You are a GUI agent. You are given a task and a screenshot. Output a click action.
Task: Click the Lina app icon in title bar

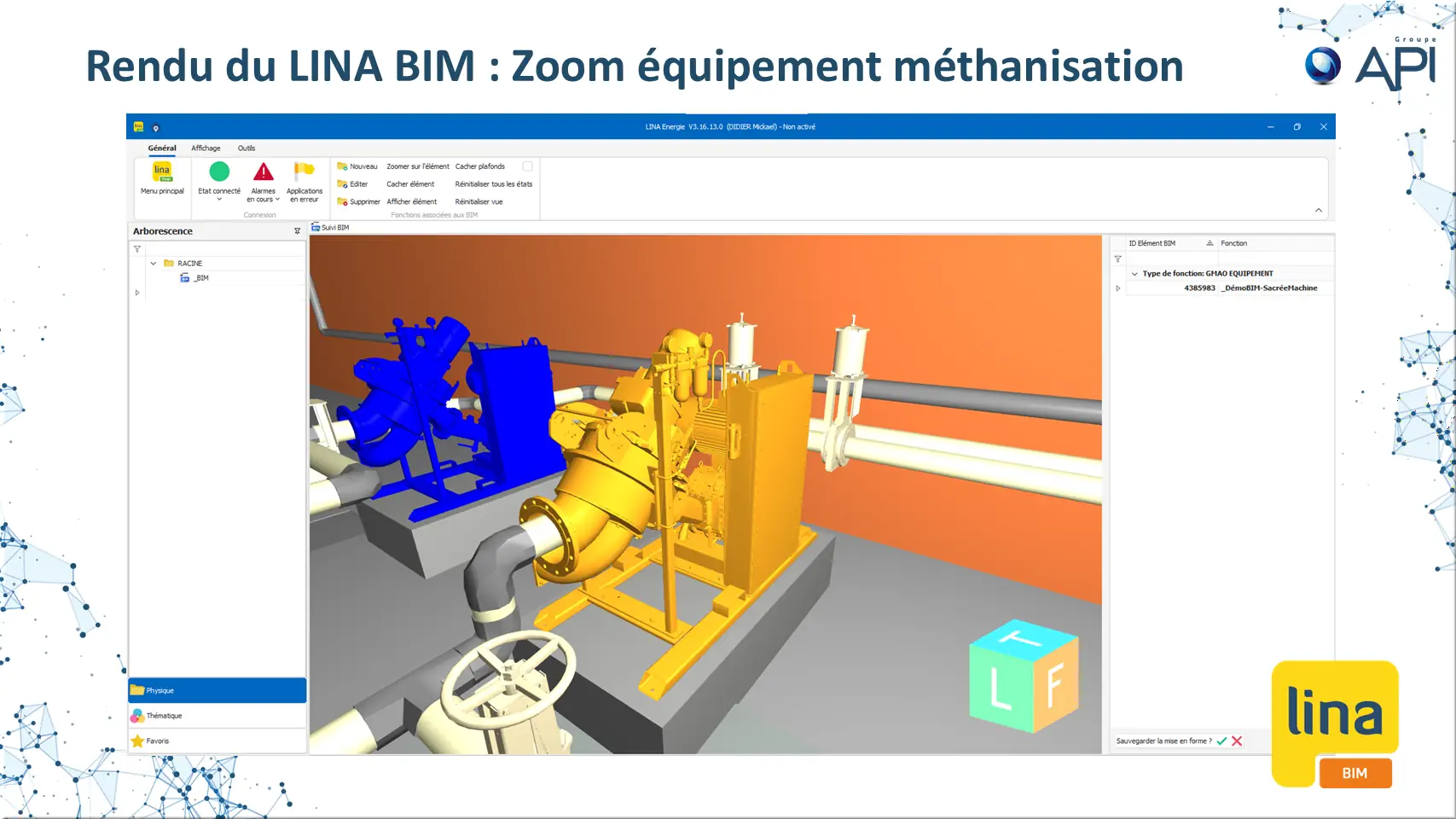tap(139, 127)
